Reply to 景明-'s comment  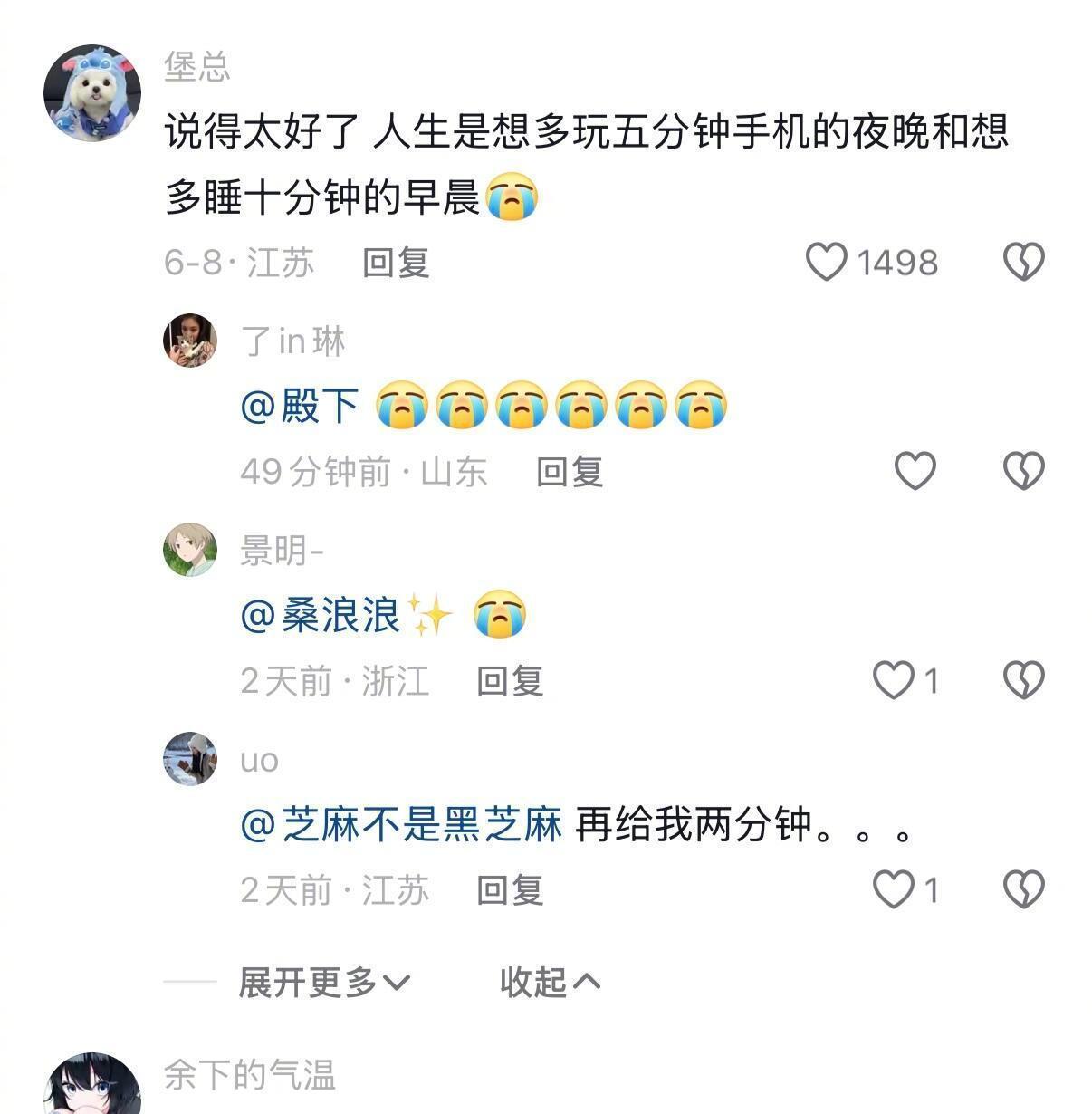tap(510, 681)
